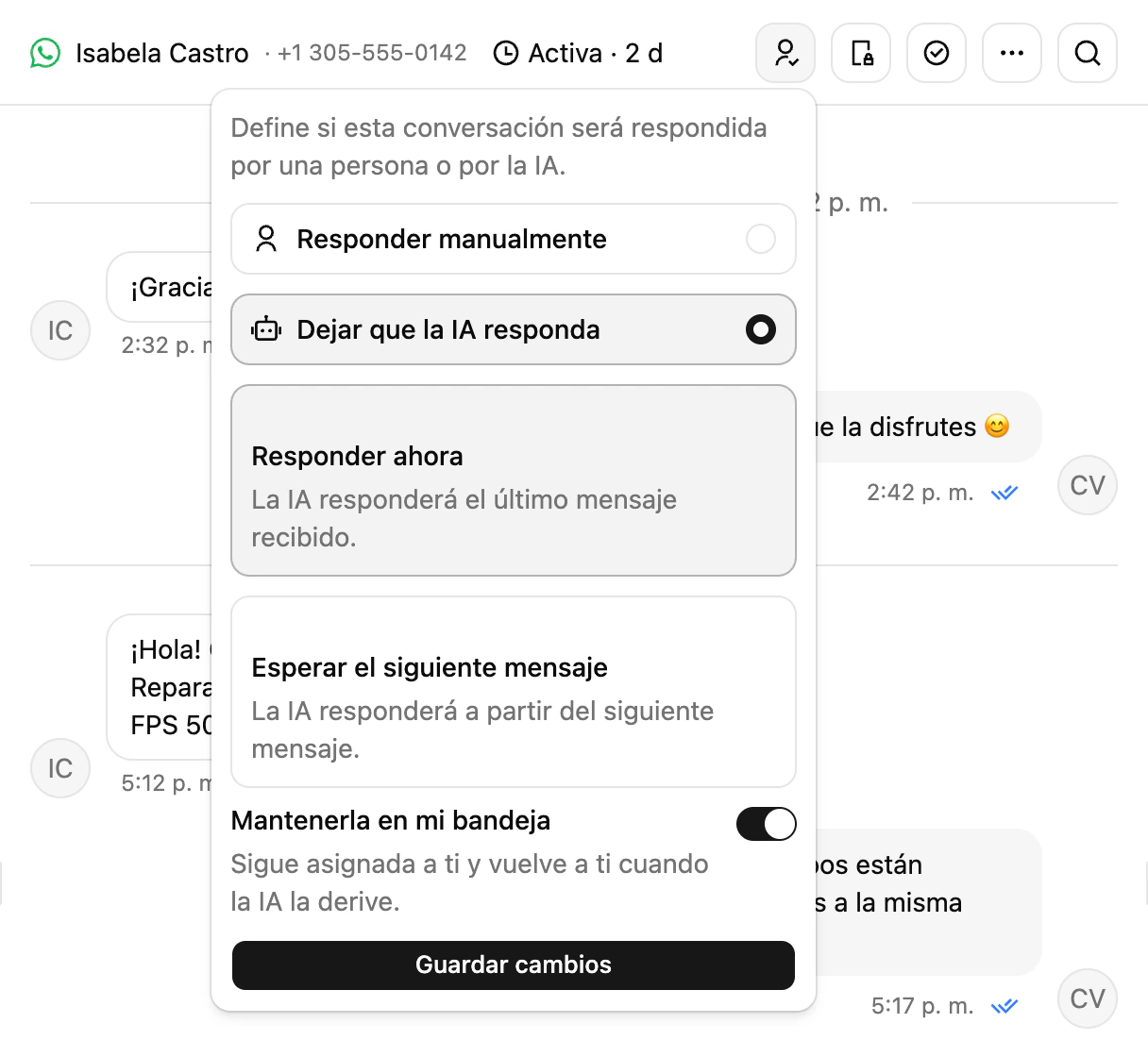Toggle the Mantenerla en mi bandeja switch
Image resolution: width=1148 pixels, height=1057 pixels.
(x=766, y=824)
